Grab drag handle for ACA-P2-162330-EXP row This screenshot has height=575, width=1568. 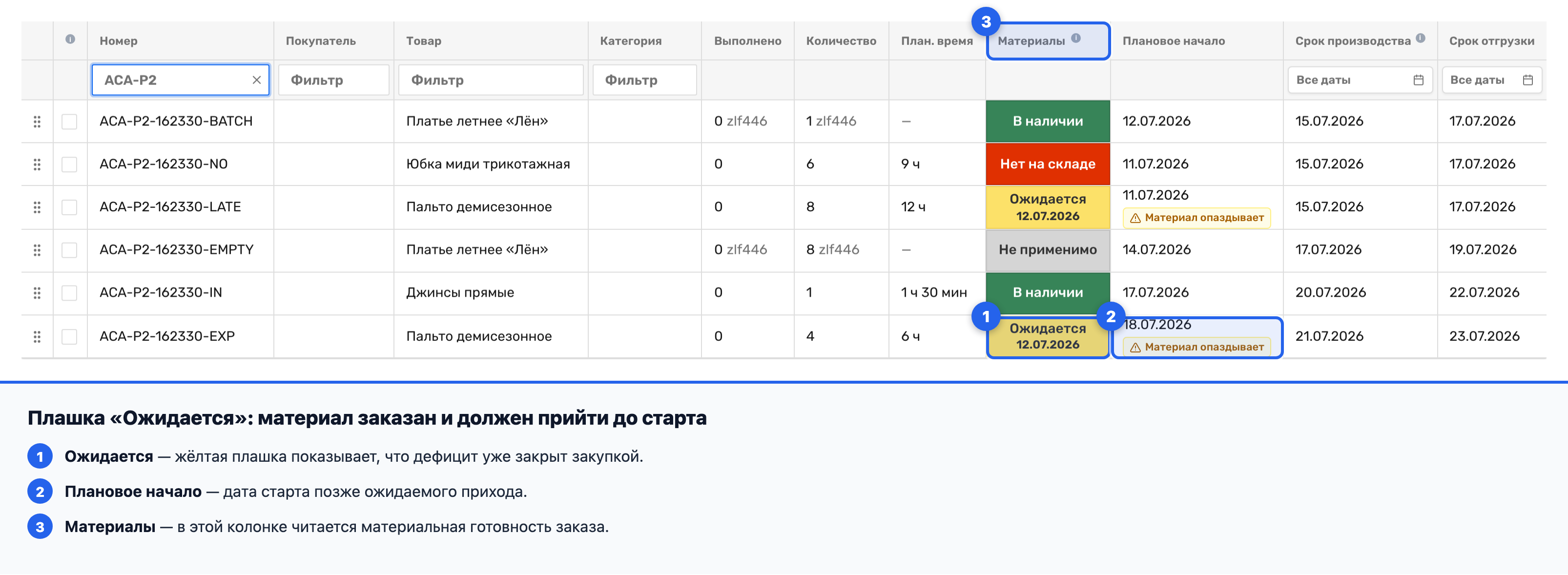(37, 336)
